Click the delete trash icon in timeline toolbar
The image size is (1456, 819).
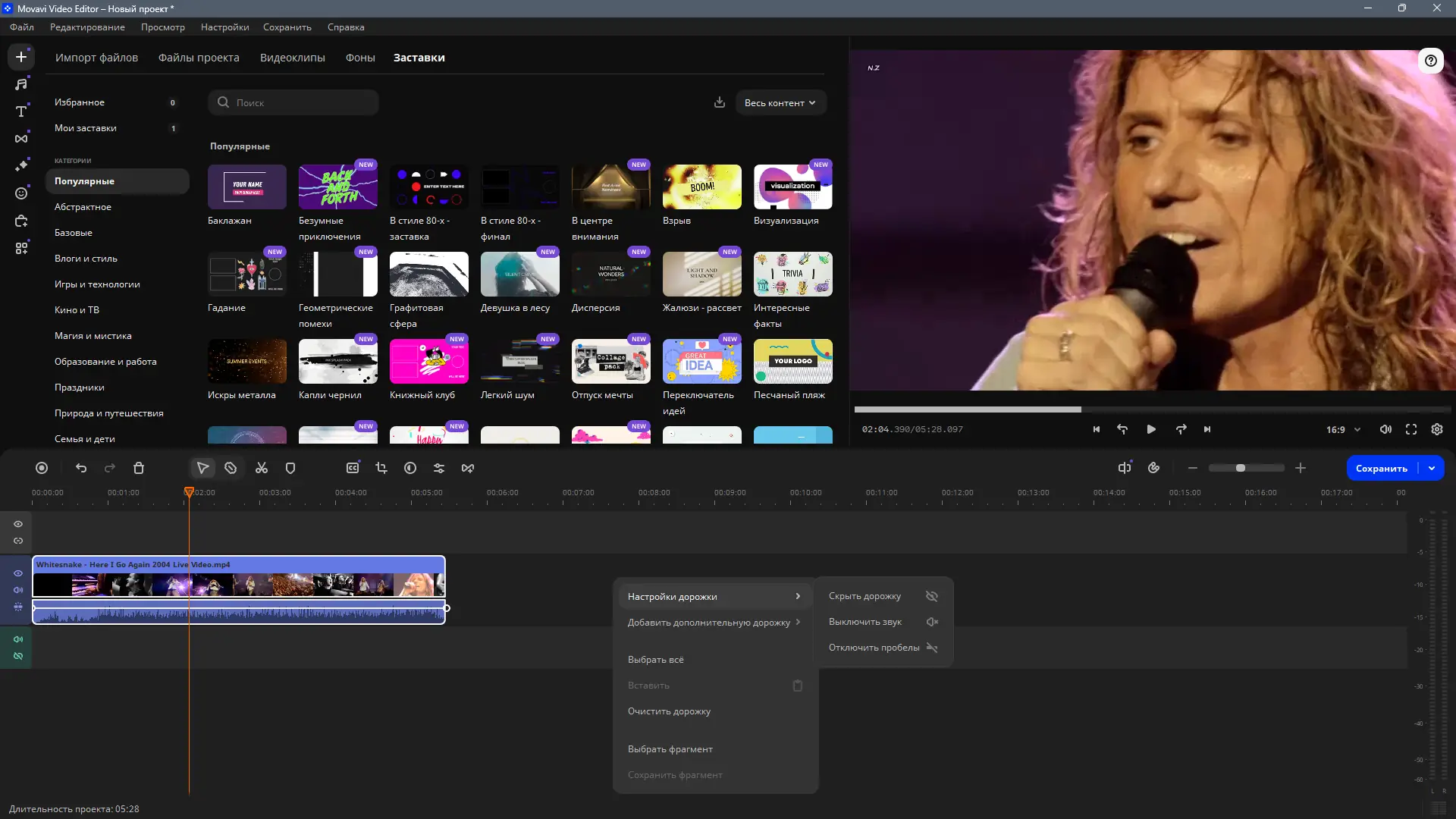coord(139,469)
